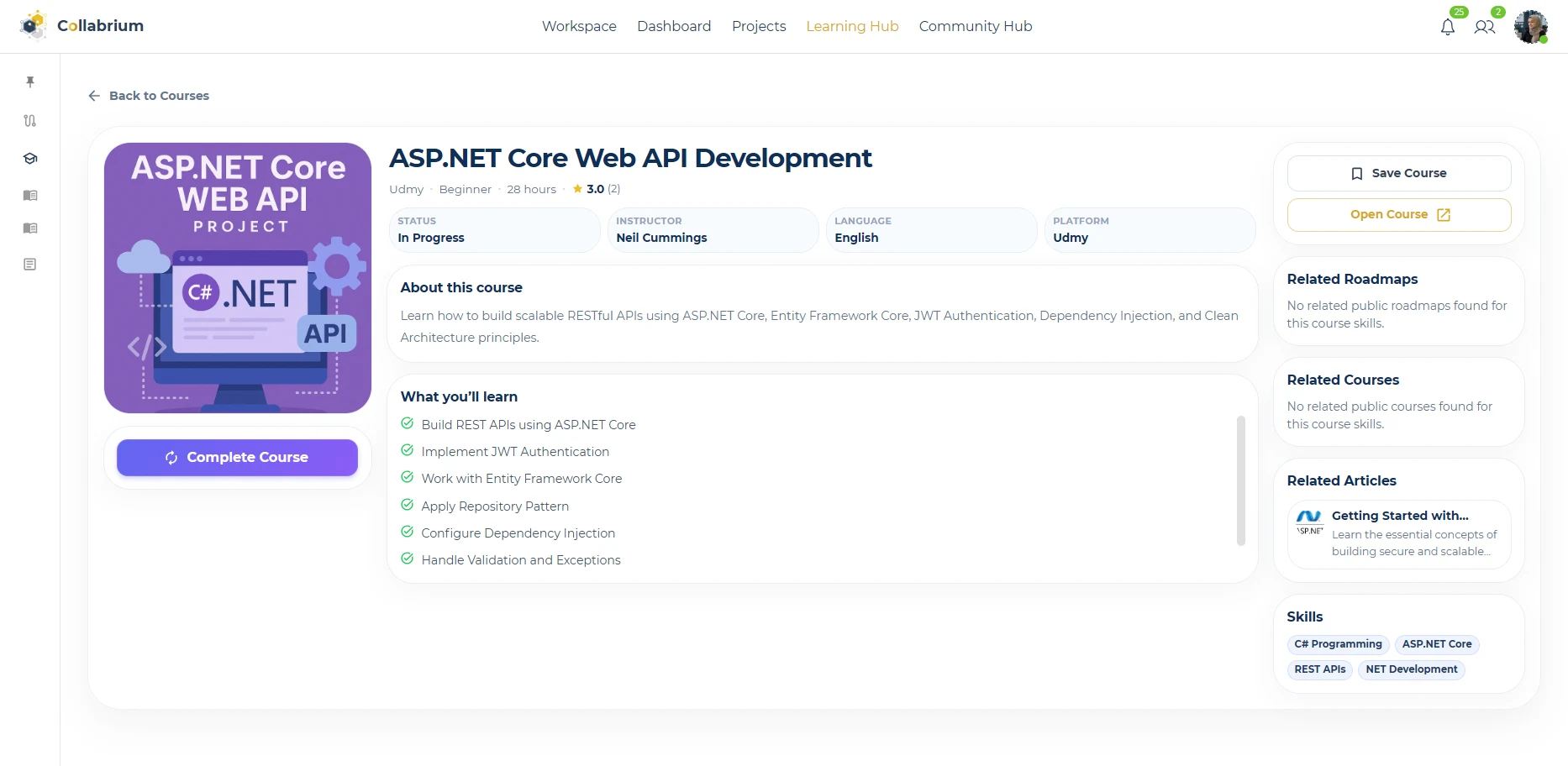Click Build REST APIs using ASP.NET Core

pyautogui.click(x=529, y=425)
